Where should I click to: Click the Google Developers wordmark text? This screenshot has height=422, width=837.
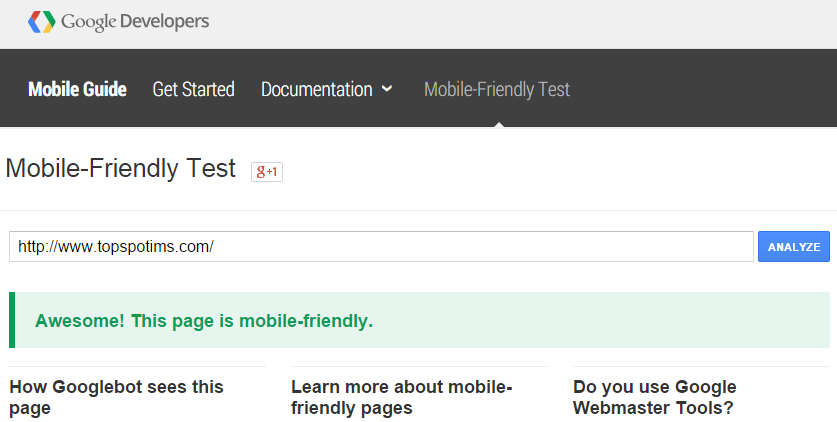[x=135, y=22]
